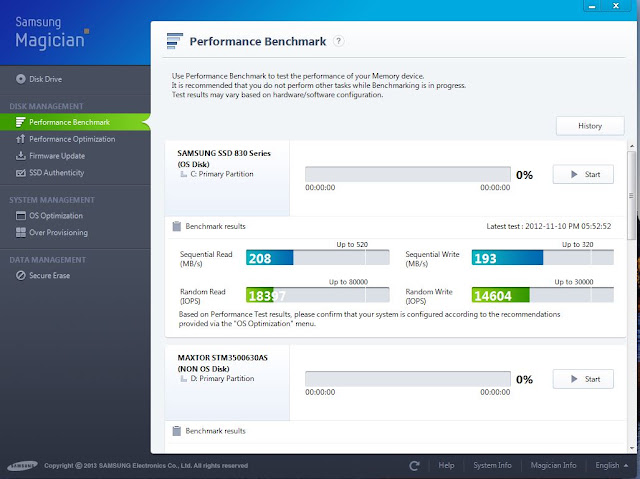Click the clipboard icon by Maxtor benchmark results
Image resolution: width=640 pixels, height=479 pixels.
click(x=177, y=431)
